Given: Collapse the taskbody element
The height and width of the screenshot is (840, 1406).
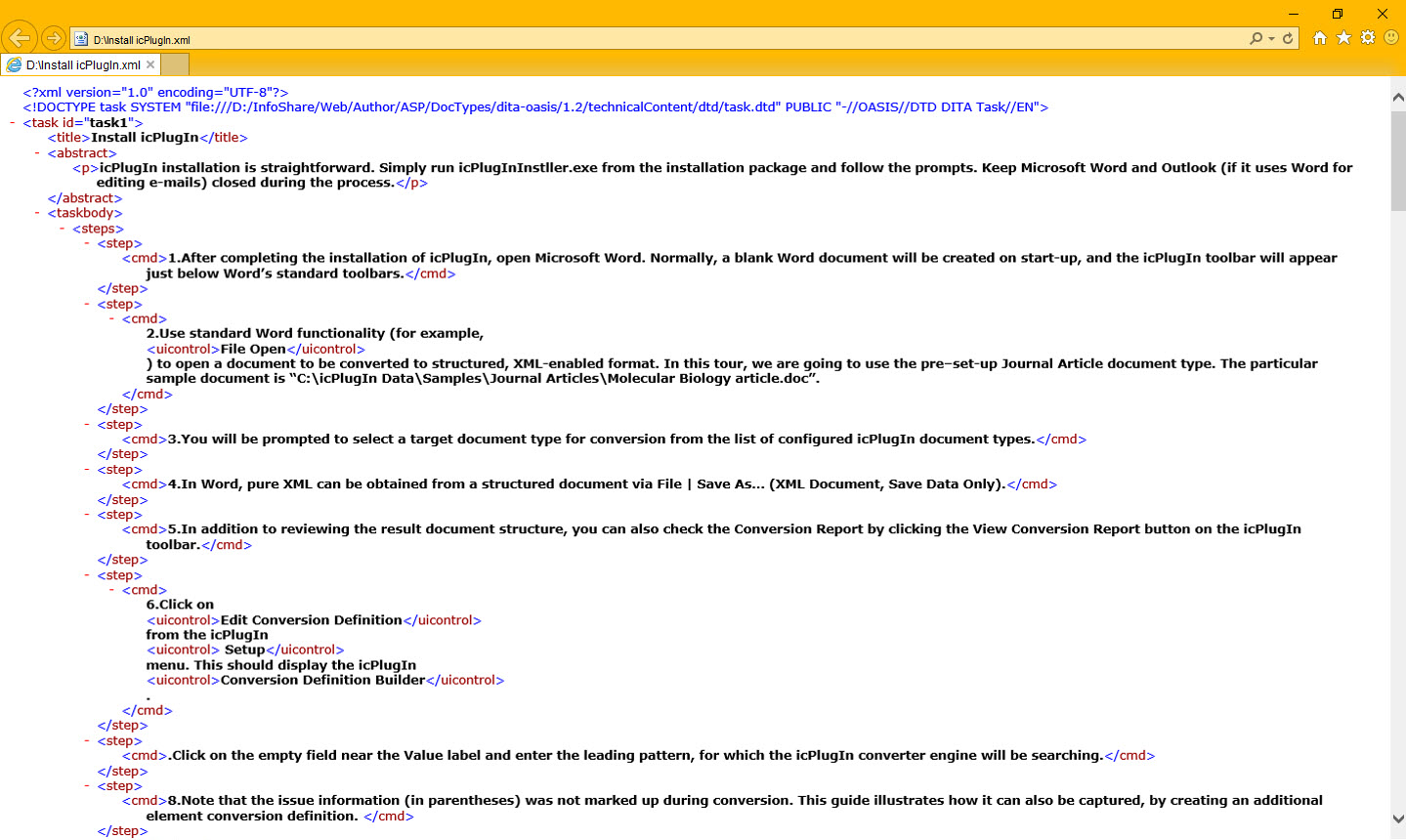Looking at the screenshot, I should [37, 213].
